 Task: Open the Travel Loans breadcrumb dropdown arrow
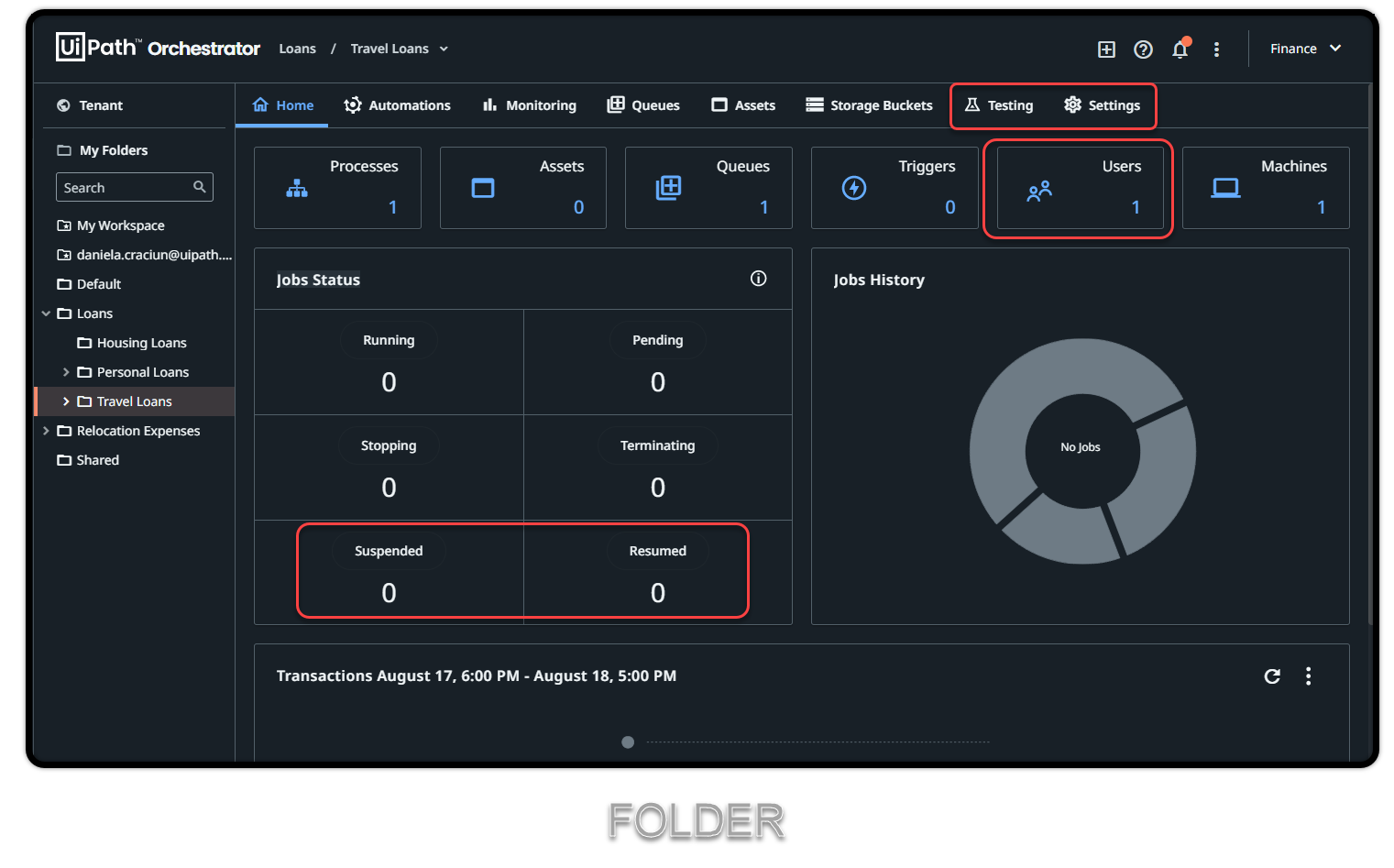tap(444, 49)
